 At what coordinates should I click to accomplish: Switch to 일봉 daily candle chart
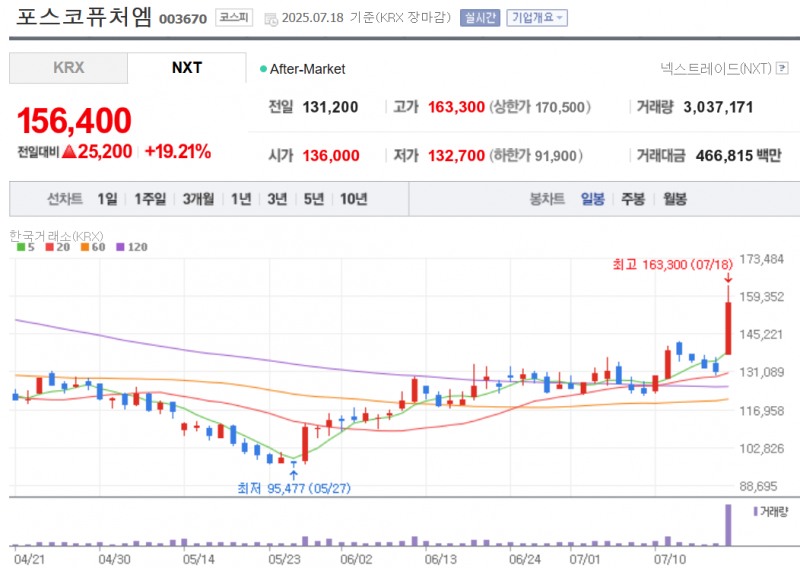pos(593,199)
